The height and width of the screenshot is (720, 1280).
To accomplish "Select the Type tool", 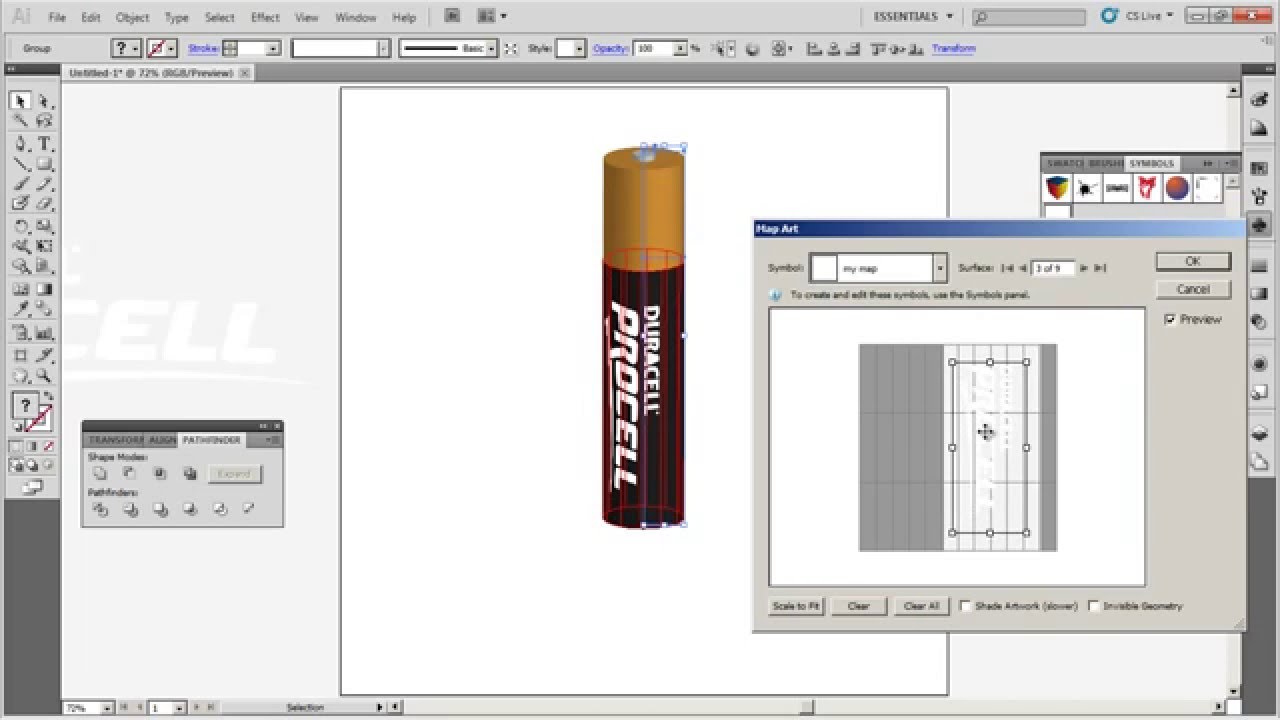I will [x=45, y=144].
